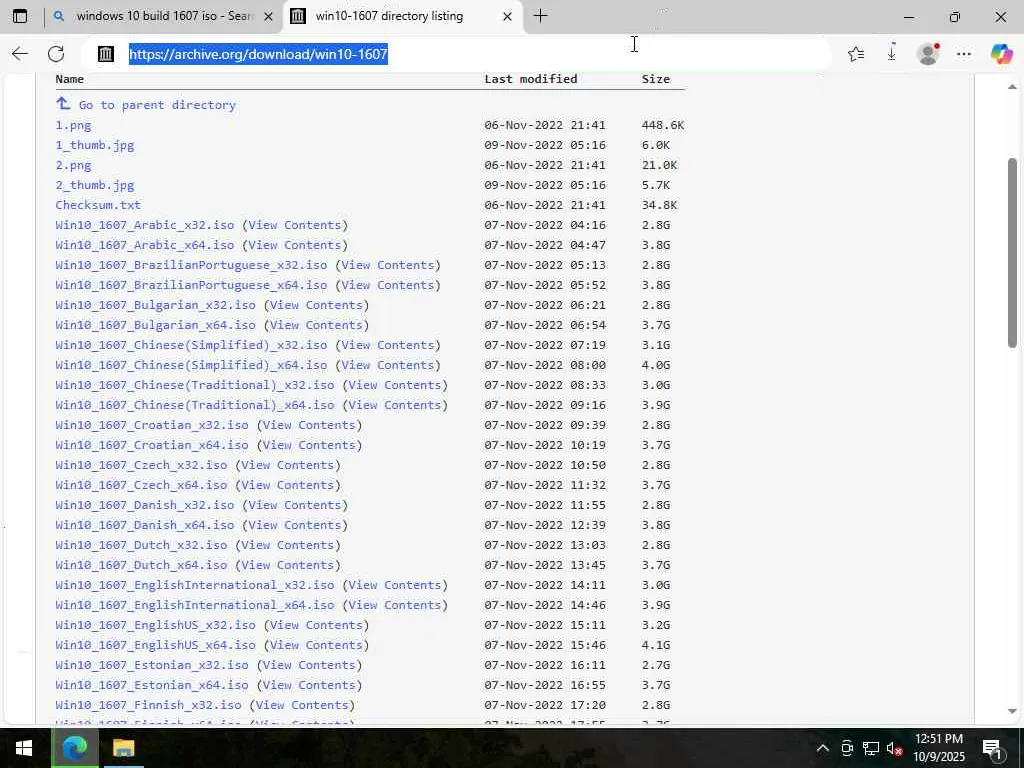Open the 2_thumb.jpg file link
This screenshot has width=1024, height=768.
95,185
